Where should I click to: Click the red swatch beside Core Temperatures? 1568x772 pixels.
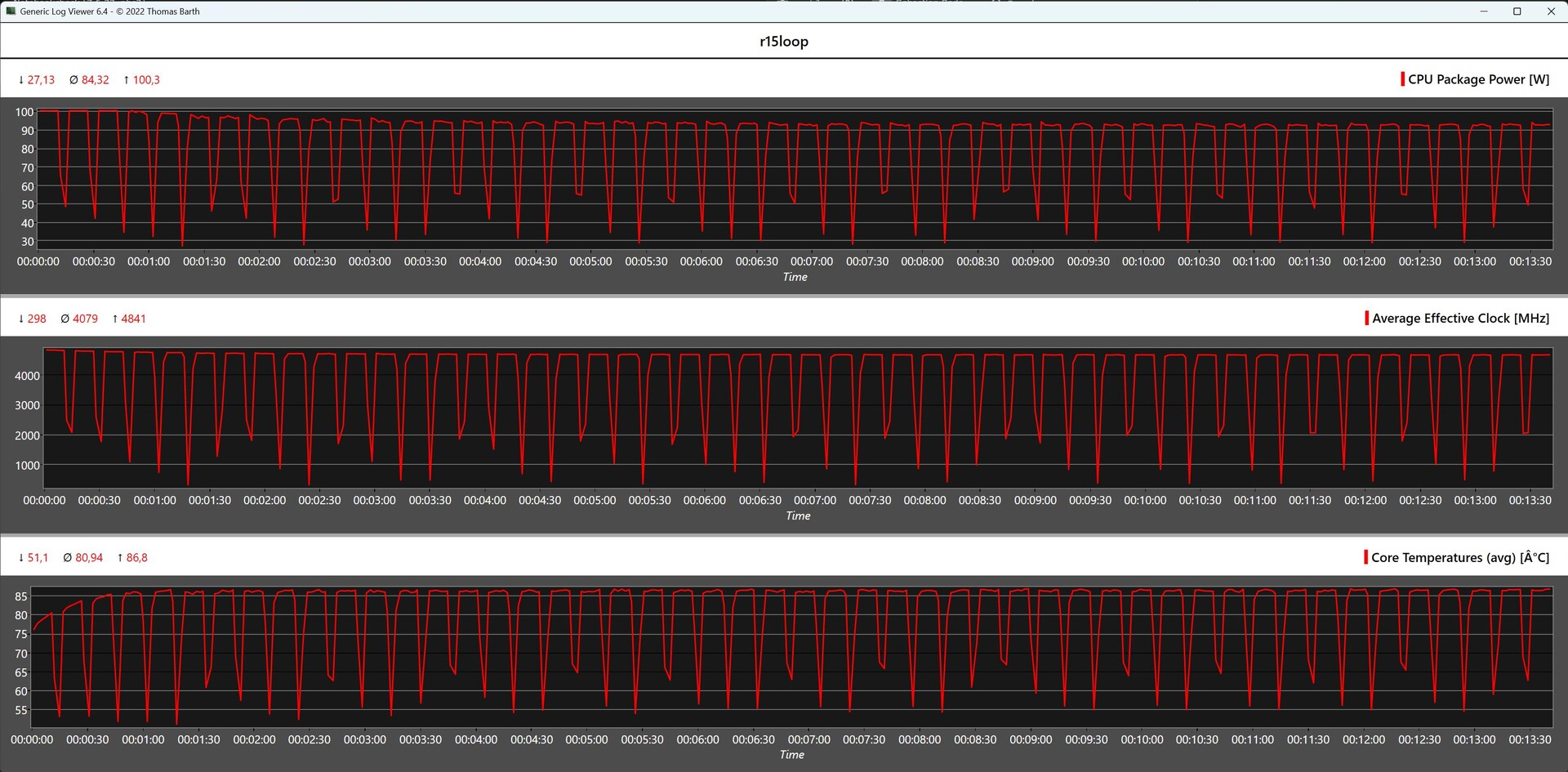click(1365, 557)
